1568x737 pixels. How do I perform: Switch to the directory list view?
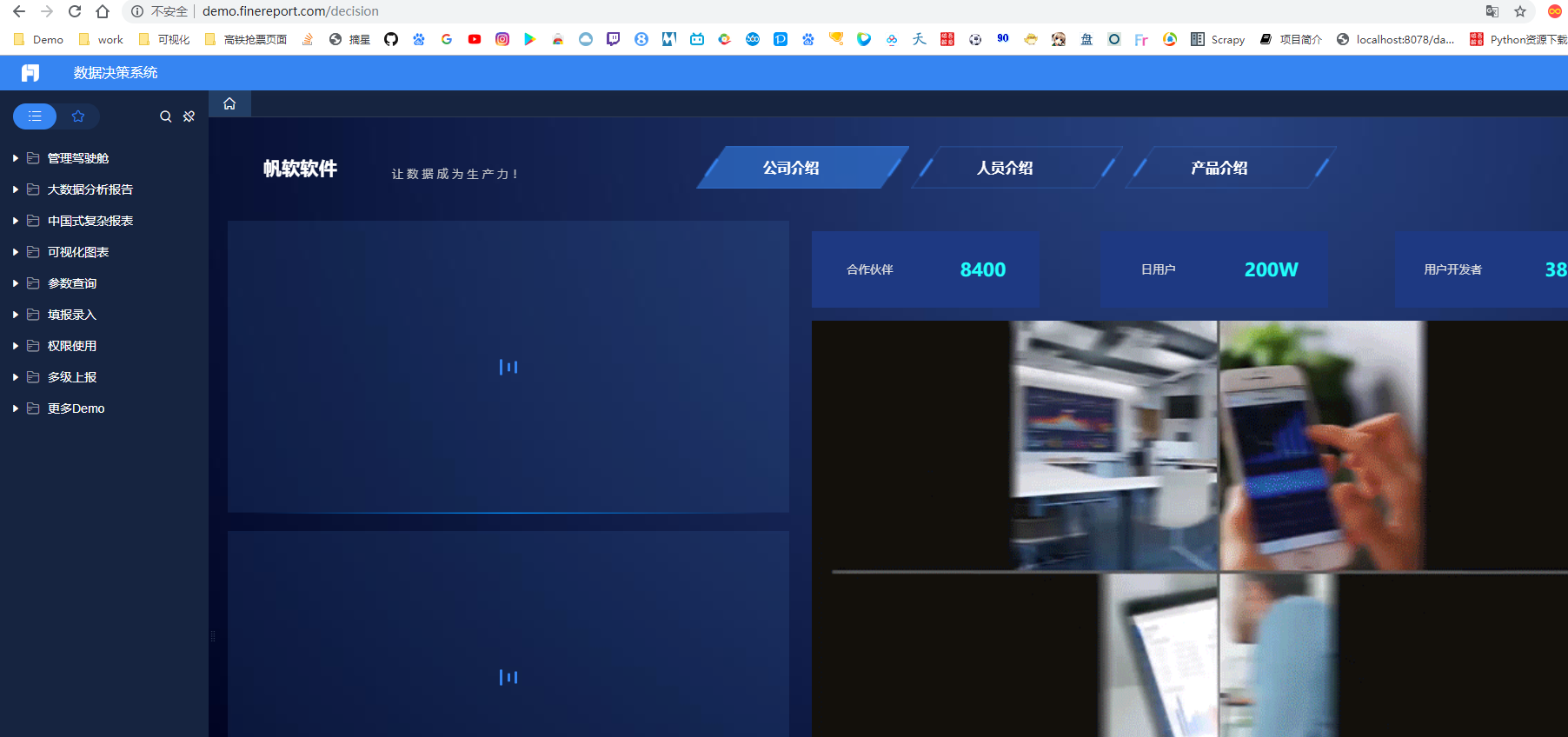click(35, 116)
